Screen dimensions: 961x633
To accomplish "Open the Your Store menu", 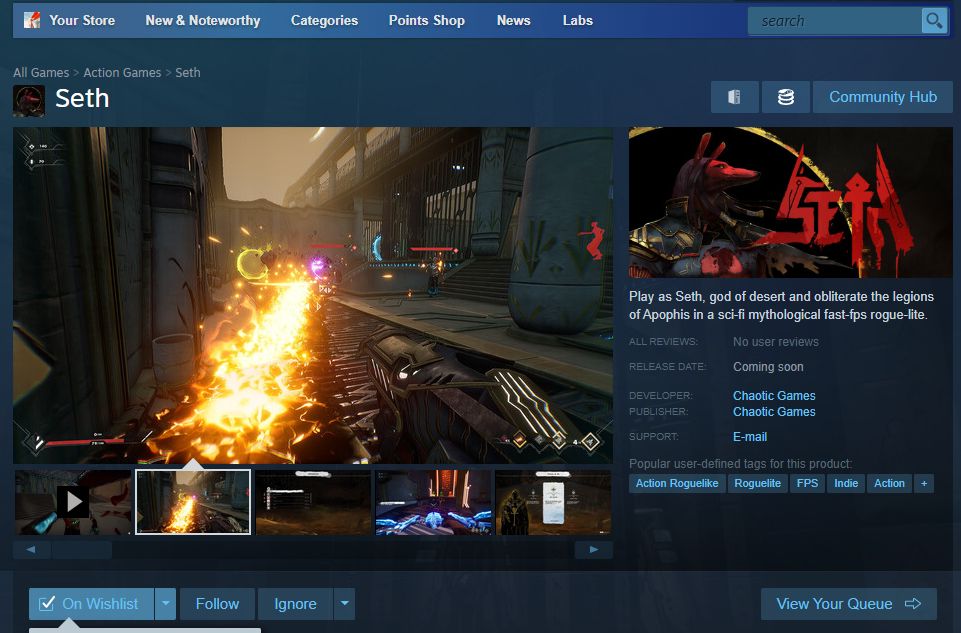I will (x=82, y=20).
